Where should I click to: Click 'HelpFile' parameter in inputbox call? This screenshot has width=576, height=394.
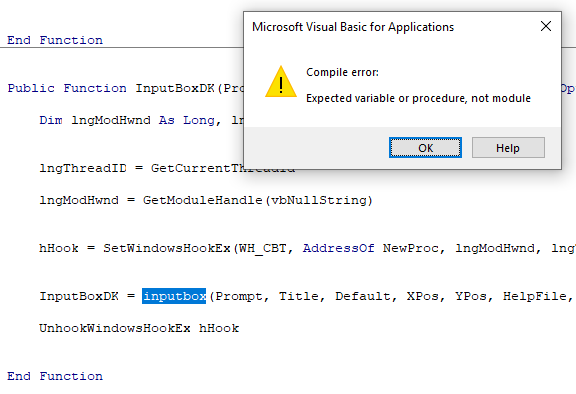coord(534,296)
